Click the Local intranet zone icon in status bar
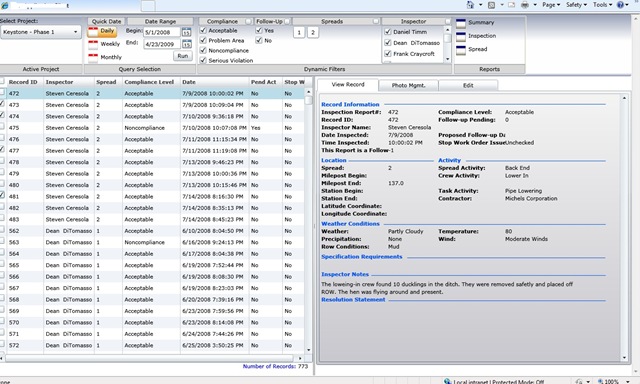The width and height of the screenshot is (640, 384). [448, 382]
